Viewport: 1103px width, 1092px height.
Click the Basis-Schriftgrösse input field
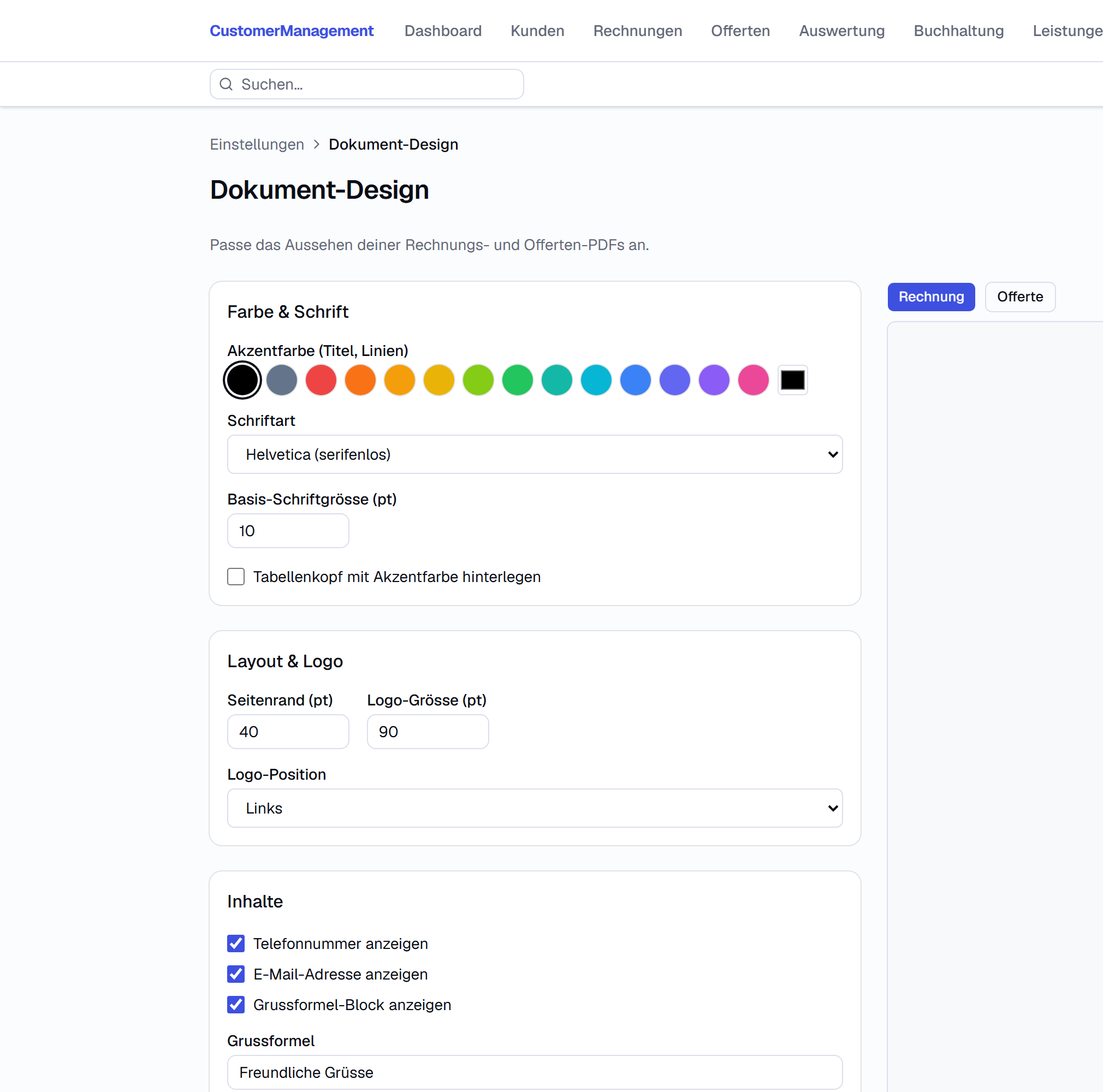tap(288, 531)
